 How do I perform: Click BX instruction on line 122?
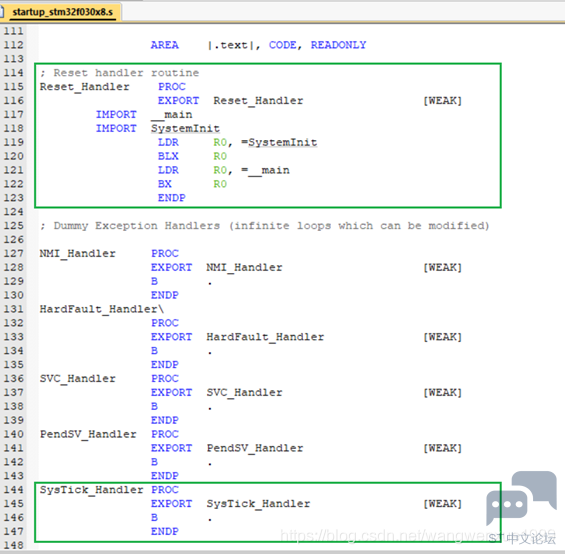[x=165, y=184]
